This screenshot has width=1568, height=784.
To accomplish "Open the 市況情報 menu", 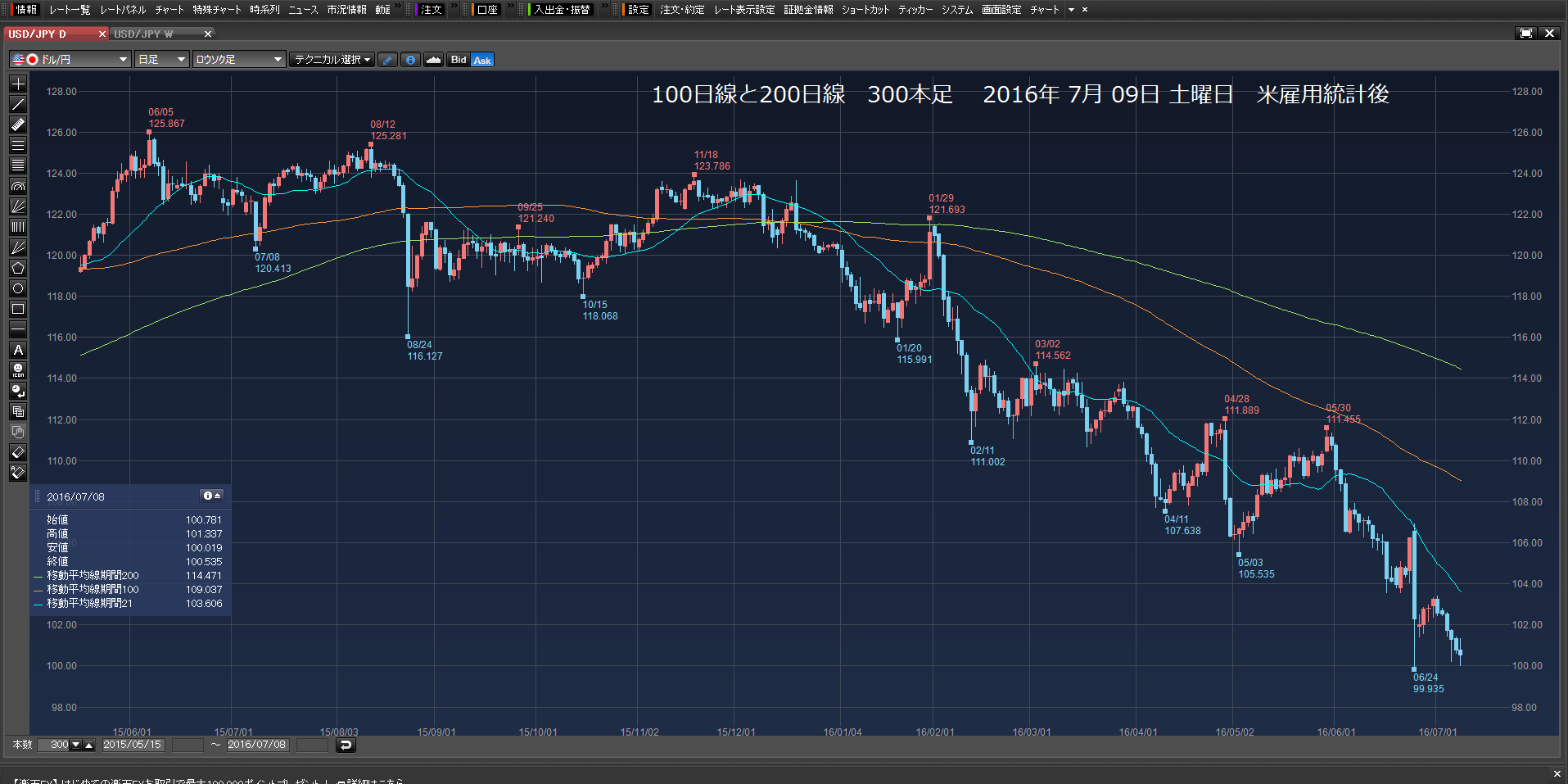I will 346,10.
